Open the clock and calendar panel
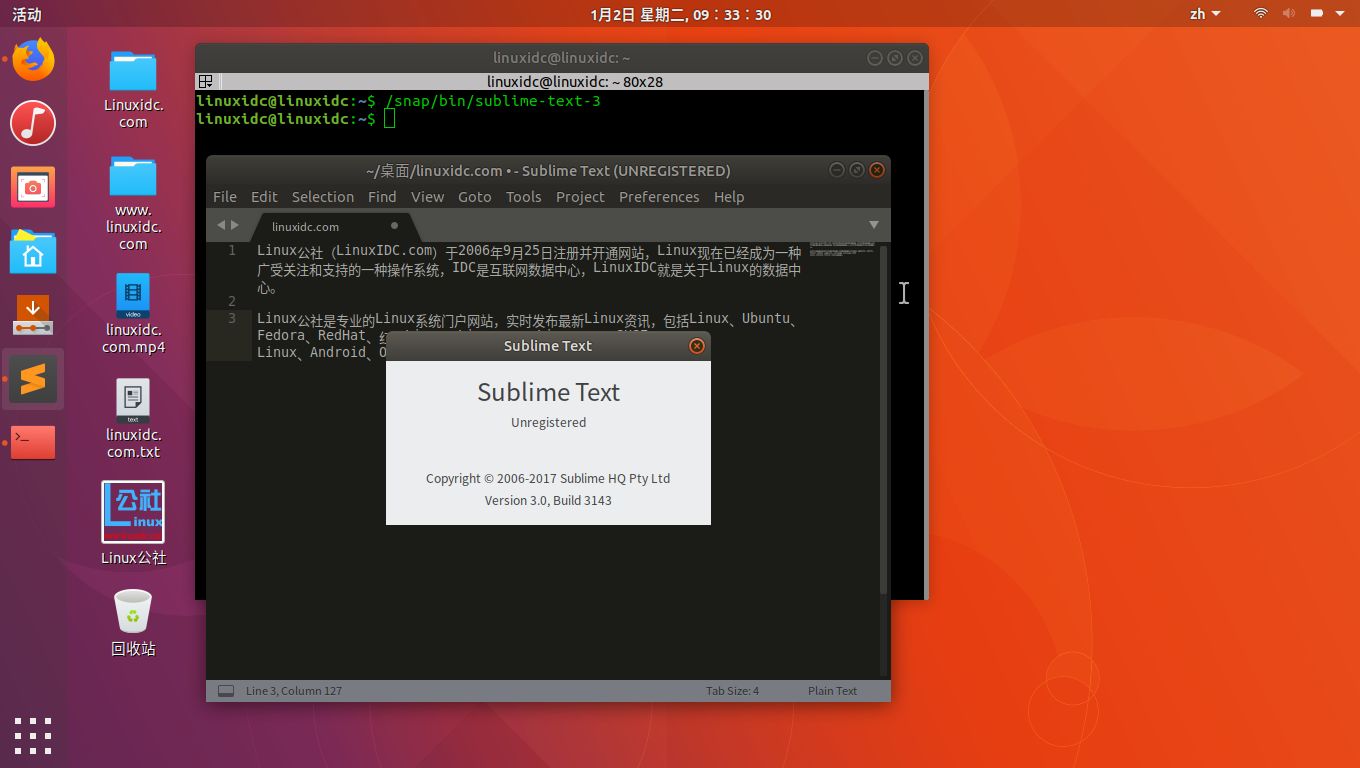Image resolution: width=1360 pixels, height=768 pixels. click(x=680, y=14)
